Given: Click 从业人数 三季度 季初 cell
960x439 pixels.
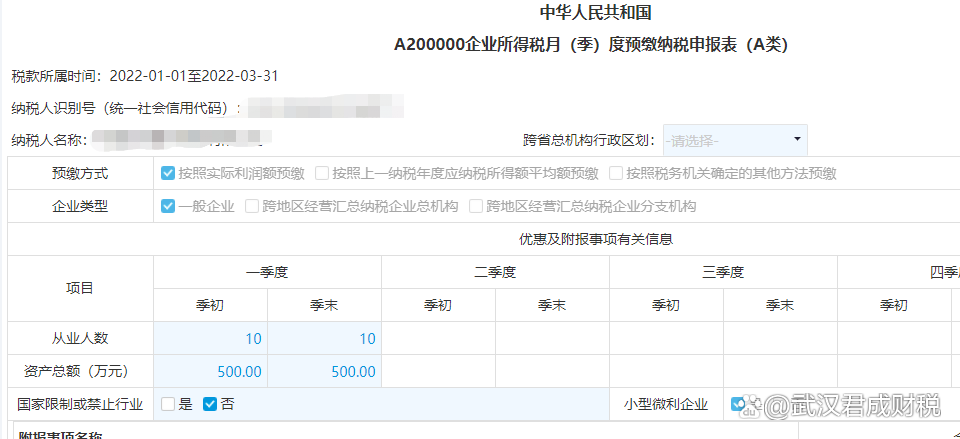Looking at the screenshot, I should 666,338.
